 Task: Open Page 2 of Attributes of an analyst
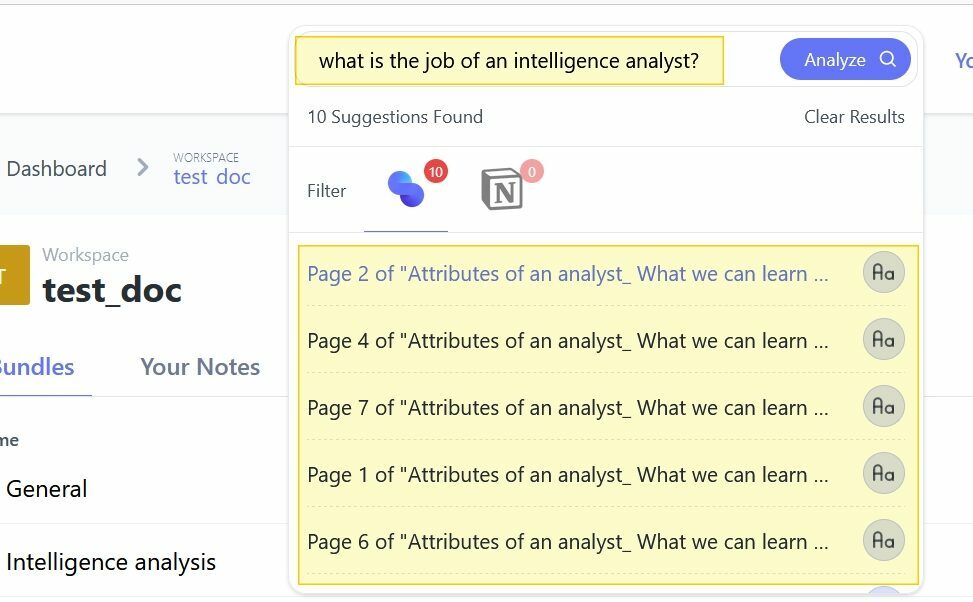pyautogui.click(x=568, y=274)
